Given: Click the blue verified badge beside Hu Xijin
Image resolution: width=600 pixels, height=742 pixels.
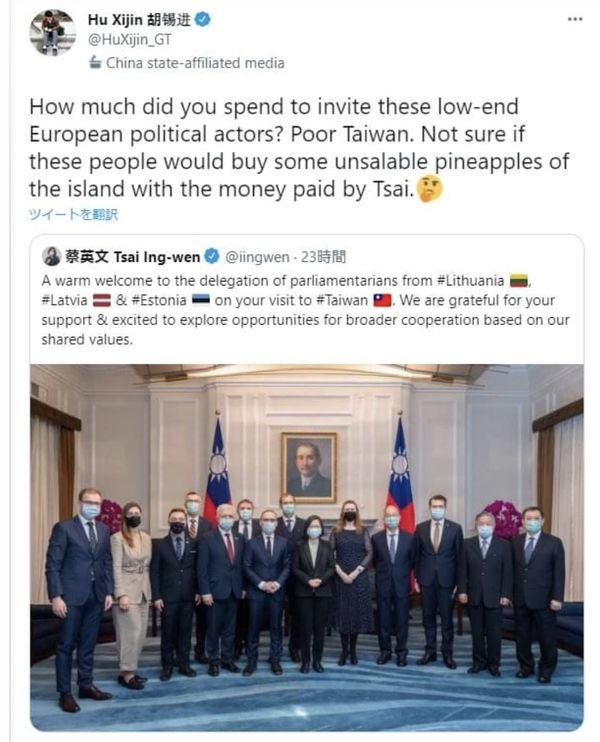Looking at the screenshot, I should pyautogui.click(x=203, y=19).
